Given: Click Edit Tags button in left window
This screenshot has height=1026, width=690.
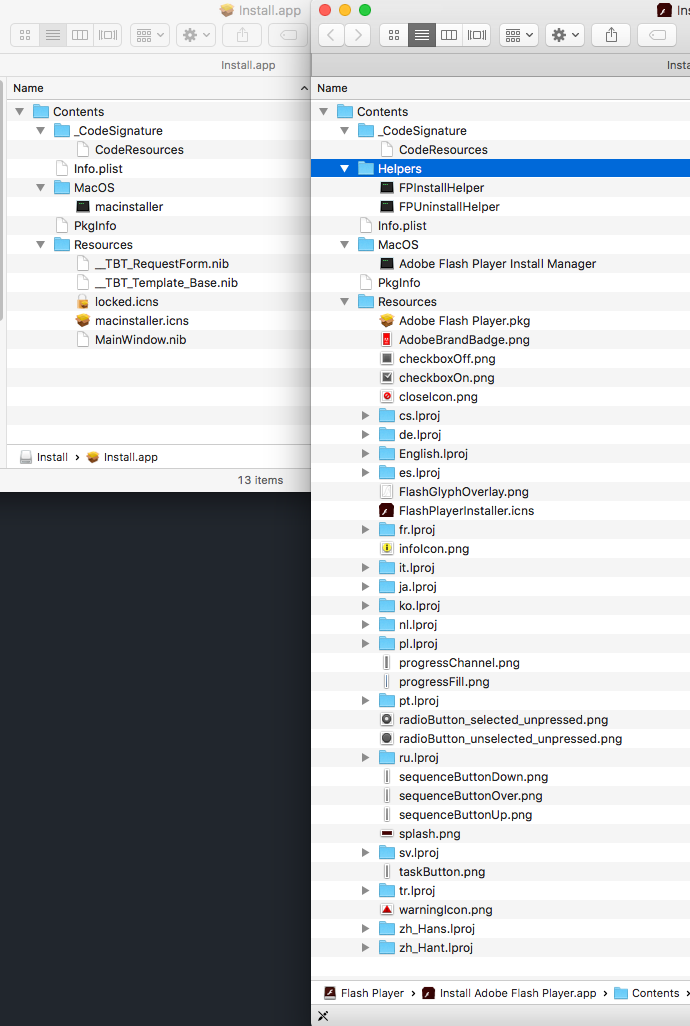Looking at the screenshot, I should [x=288, y=35].
